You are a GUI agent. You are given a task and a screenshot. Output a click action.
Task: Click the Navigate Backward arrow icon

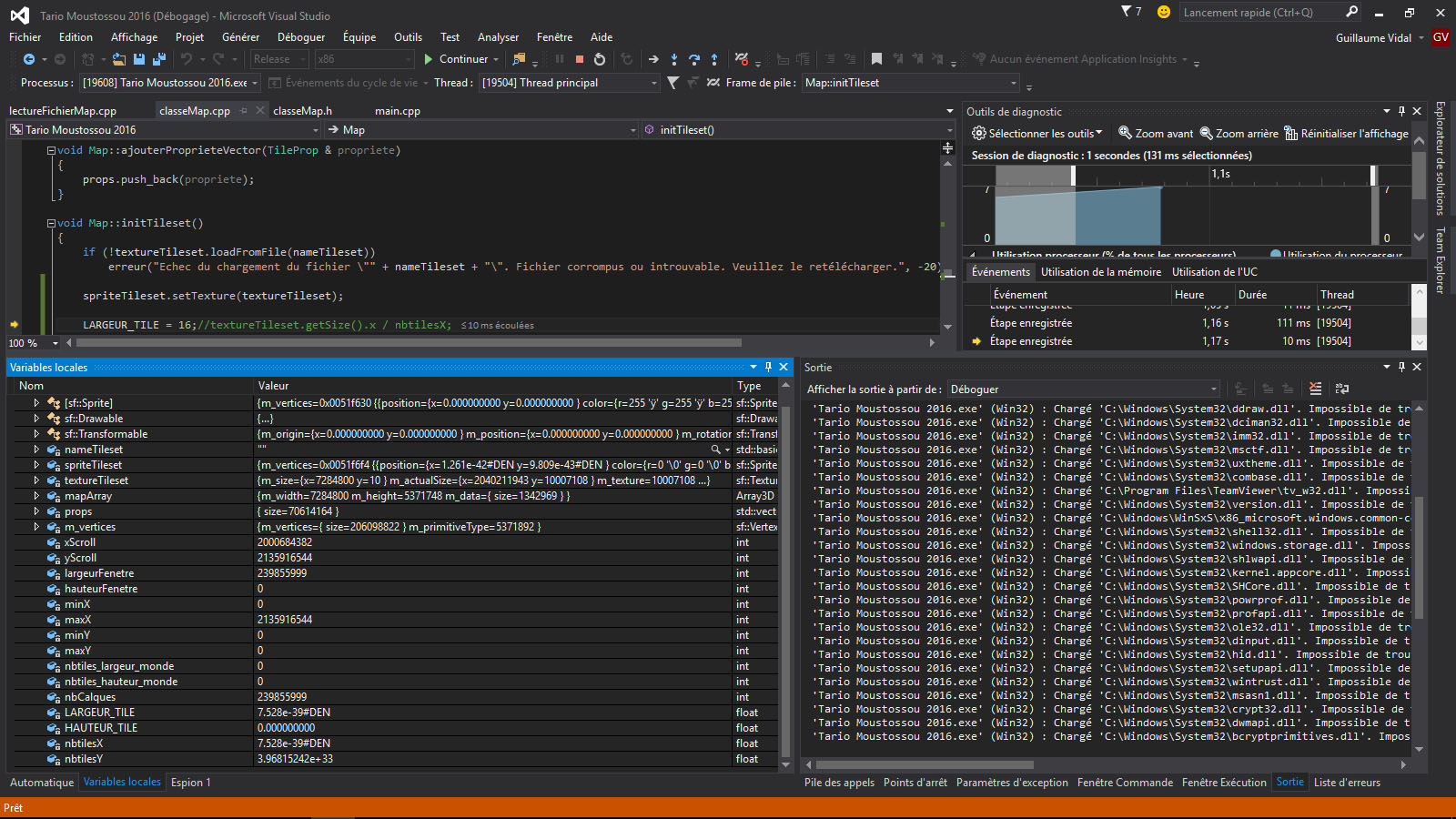point(29,59)
